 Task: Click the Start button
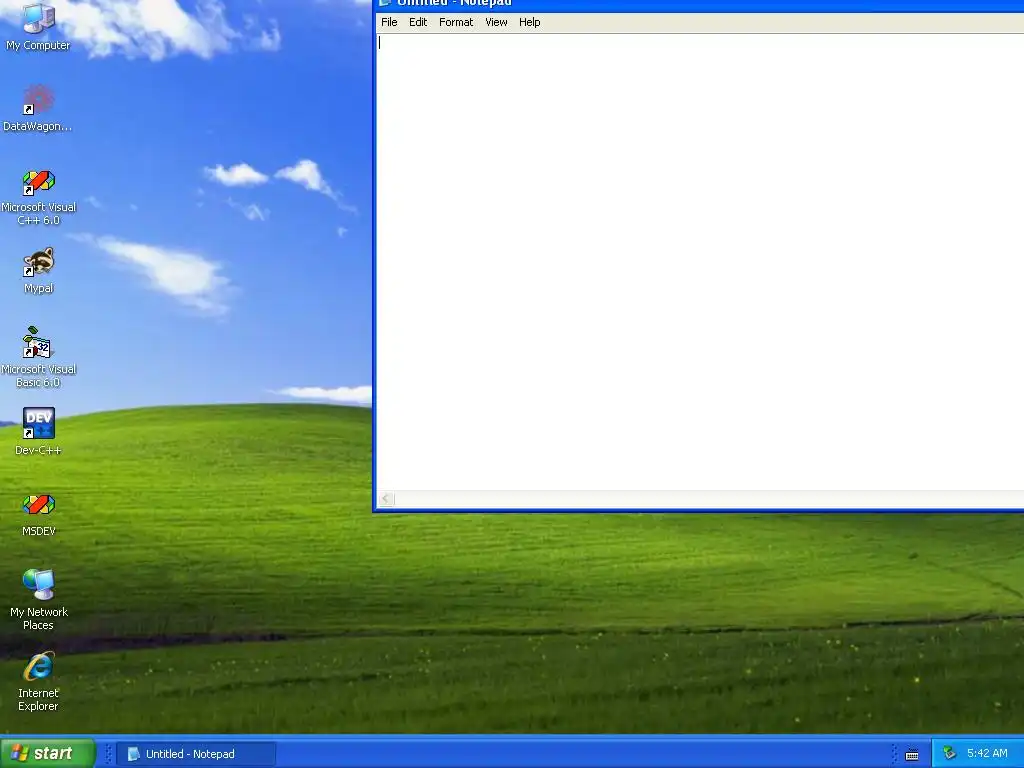(48, 753)
